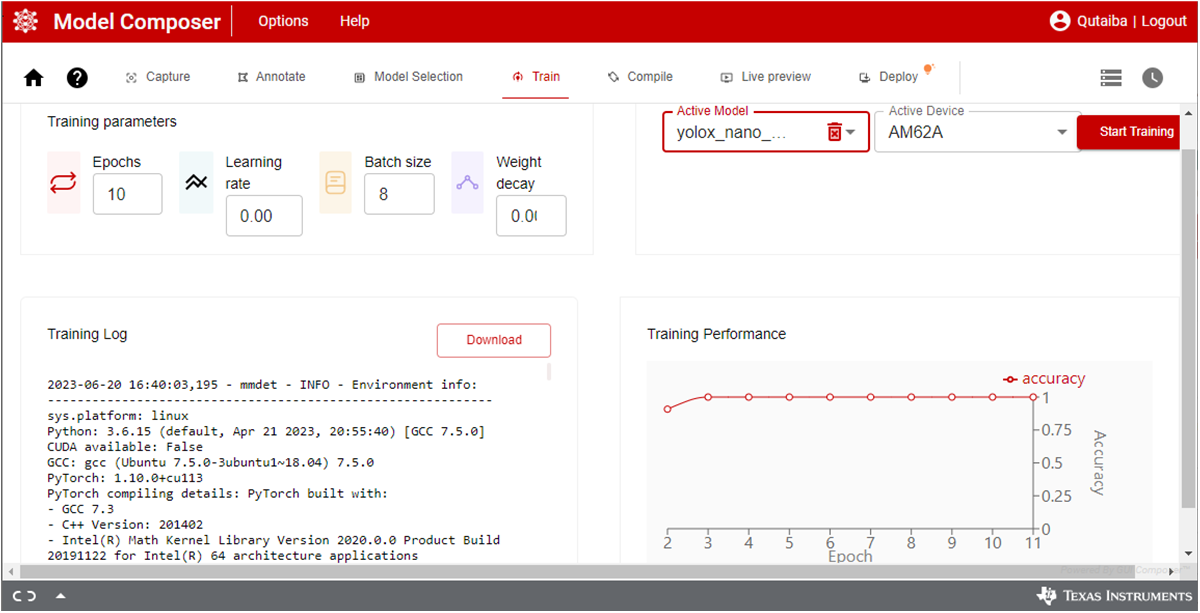This screenshot has width=1200, height=613.
Task: Click the Epochs input field
Action: point(127,195)
